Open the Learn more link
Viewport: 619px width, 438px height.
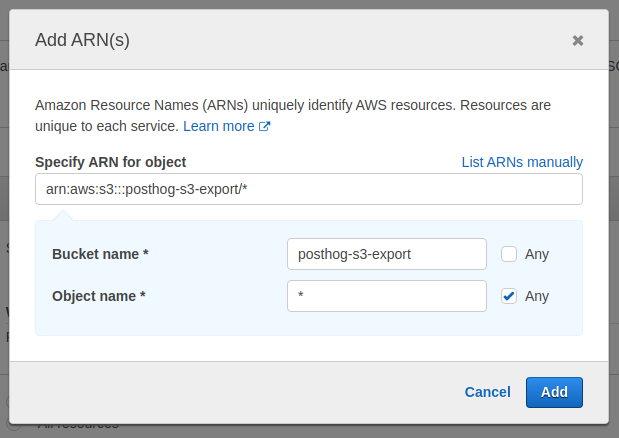pyautogui.click(x=218, y=126)
